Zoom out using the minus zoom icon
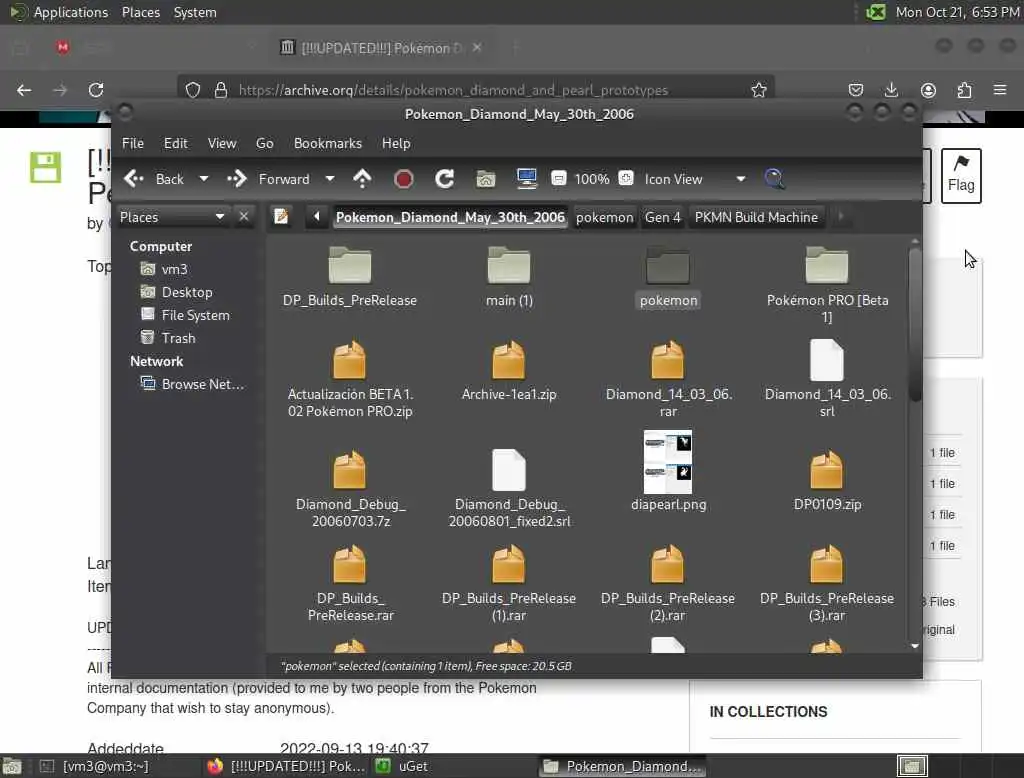1024x778 pixels. [x=558, y=178]
